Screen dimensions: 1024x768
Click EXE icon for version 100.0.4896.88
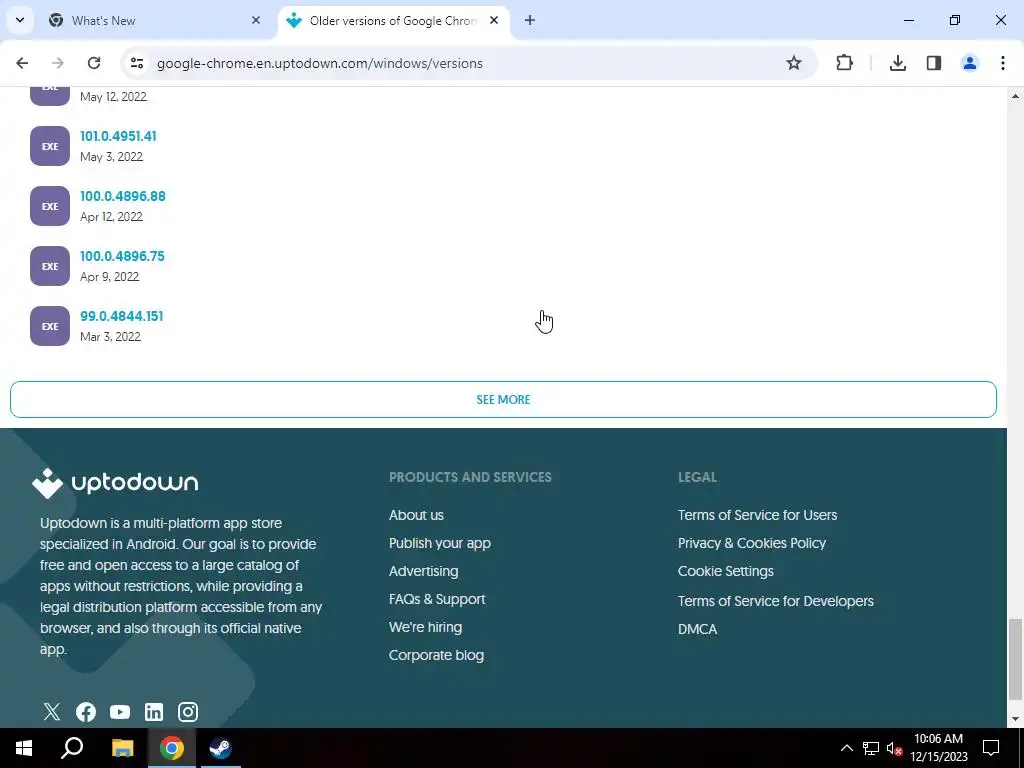(50, 206)
